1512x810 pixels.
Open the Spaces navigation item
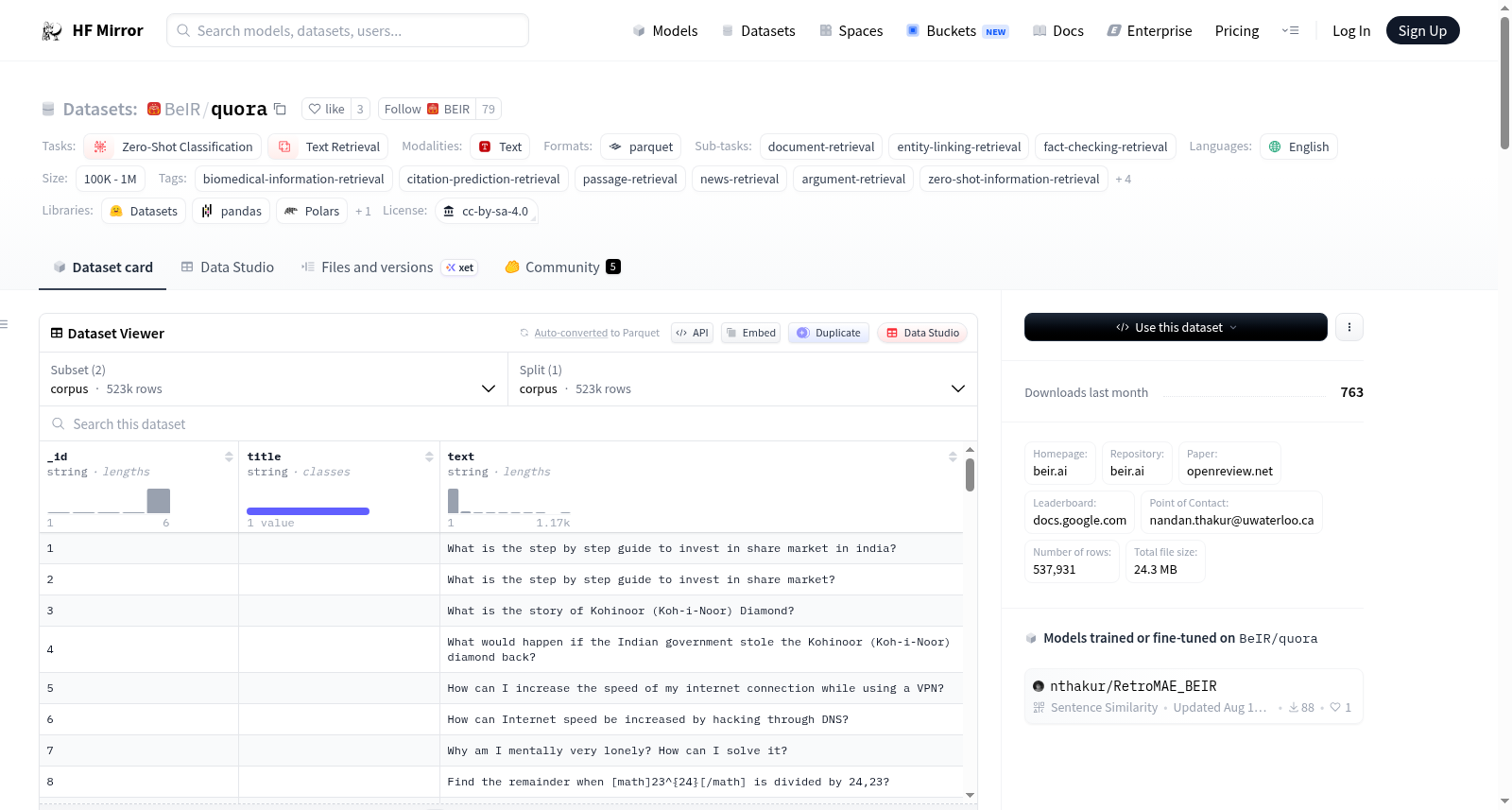pos(851,31)
